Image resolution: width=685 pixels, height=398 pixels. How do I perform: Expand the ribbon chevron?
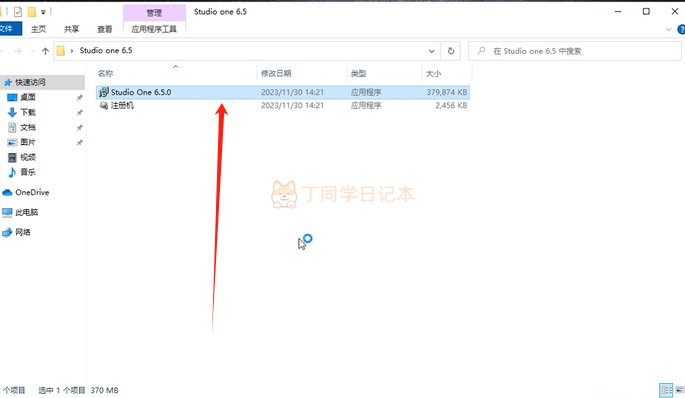coord(668,30)
